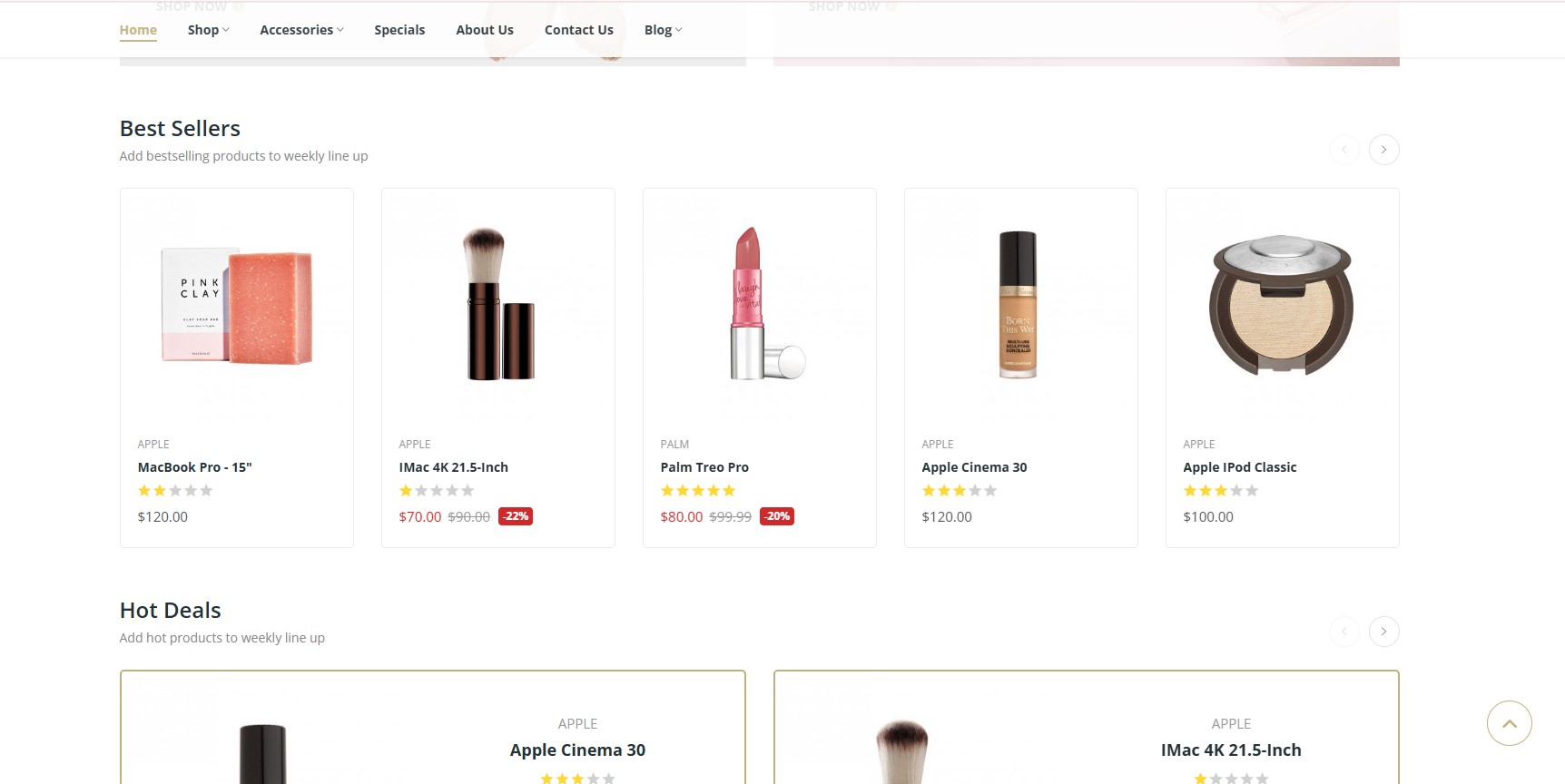Viewport: 1565px width, 784px height.
Task: Open the IMac 4K 21.5-Inch Best Sellers link
Action: coord(454,467)
